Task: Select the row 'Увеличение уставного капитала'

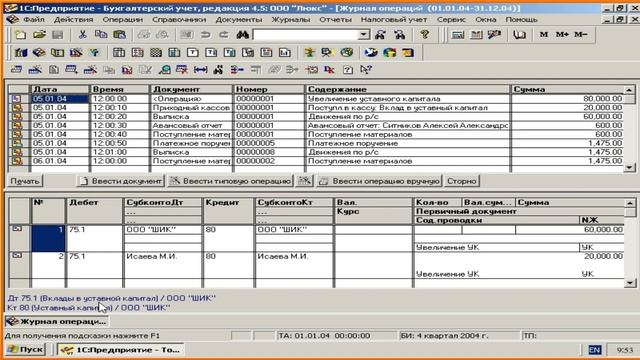Action: tap(316, 99)
